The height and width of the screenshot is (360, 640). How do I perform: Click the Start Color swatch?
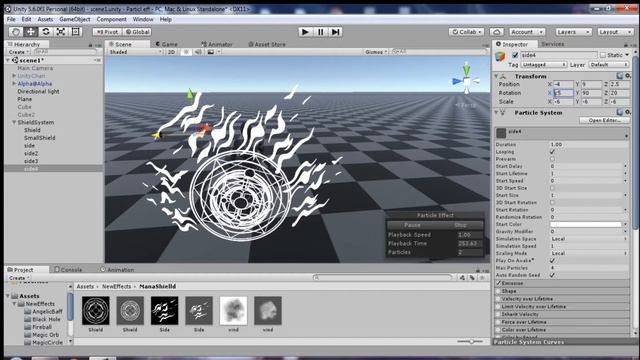[585, 224]
